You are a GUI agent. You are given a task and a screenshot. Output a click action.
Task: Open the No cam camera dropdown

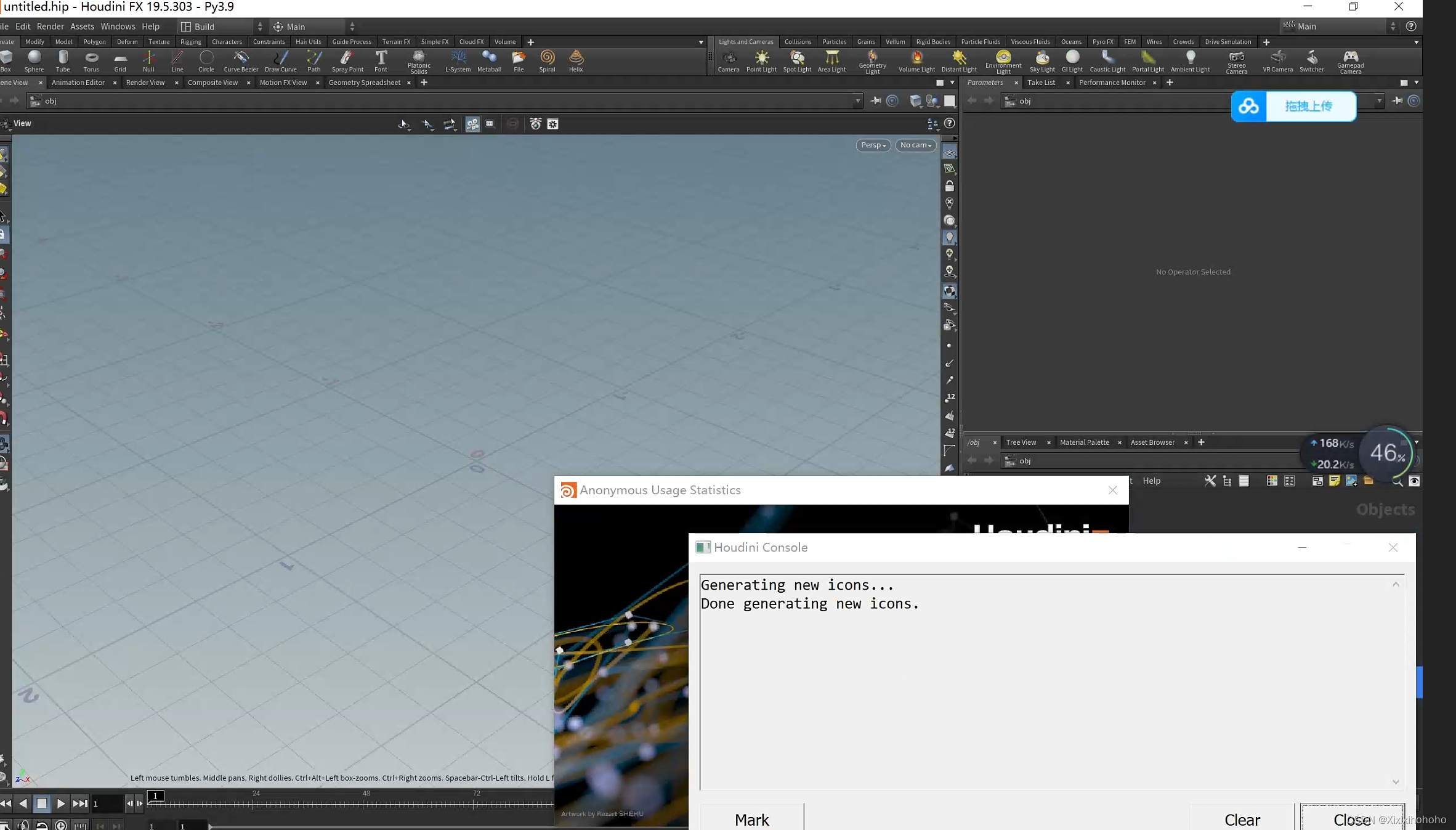point(915,145)
